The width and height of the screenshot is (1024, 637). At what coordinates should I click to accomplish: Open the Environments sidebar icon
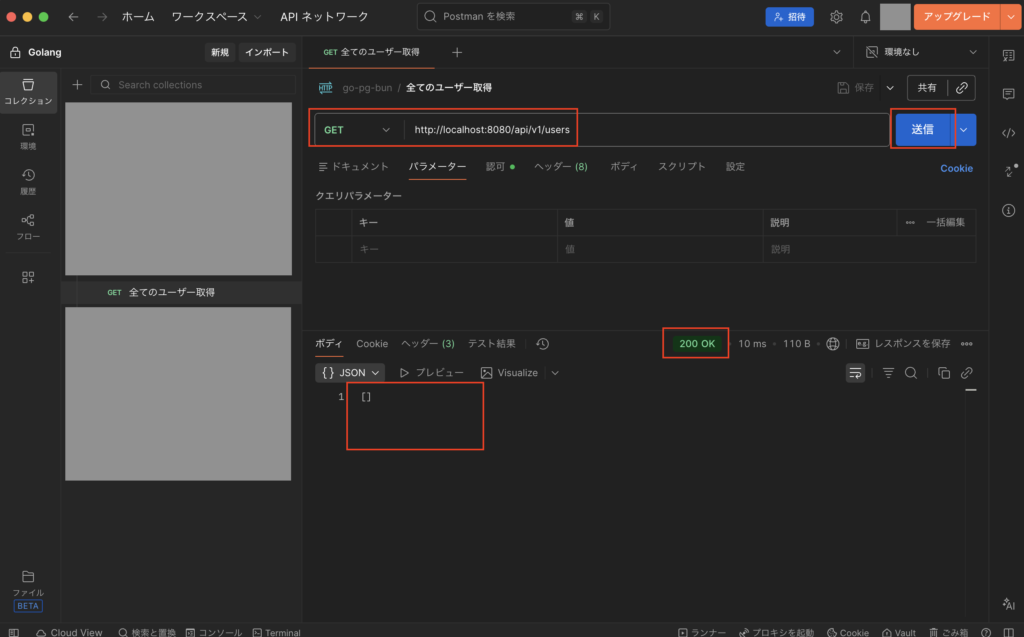click(28, 136)
